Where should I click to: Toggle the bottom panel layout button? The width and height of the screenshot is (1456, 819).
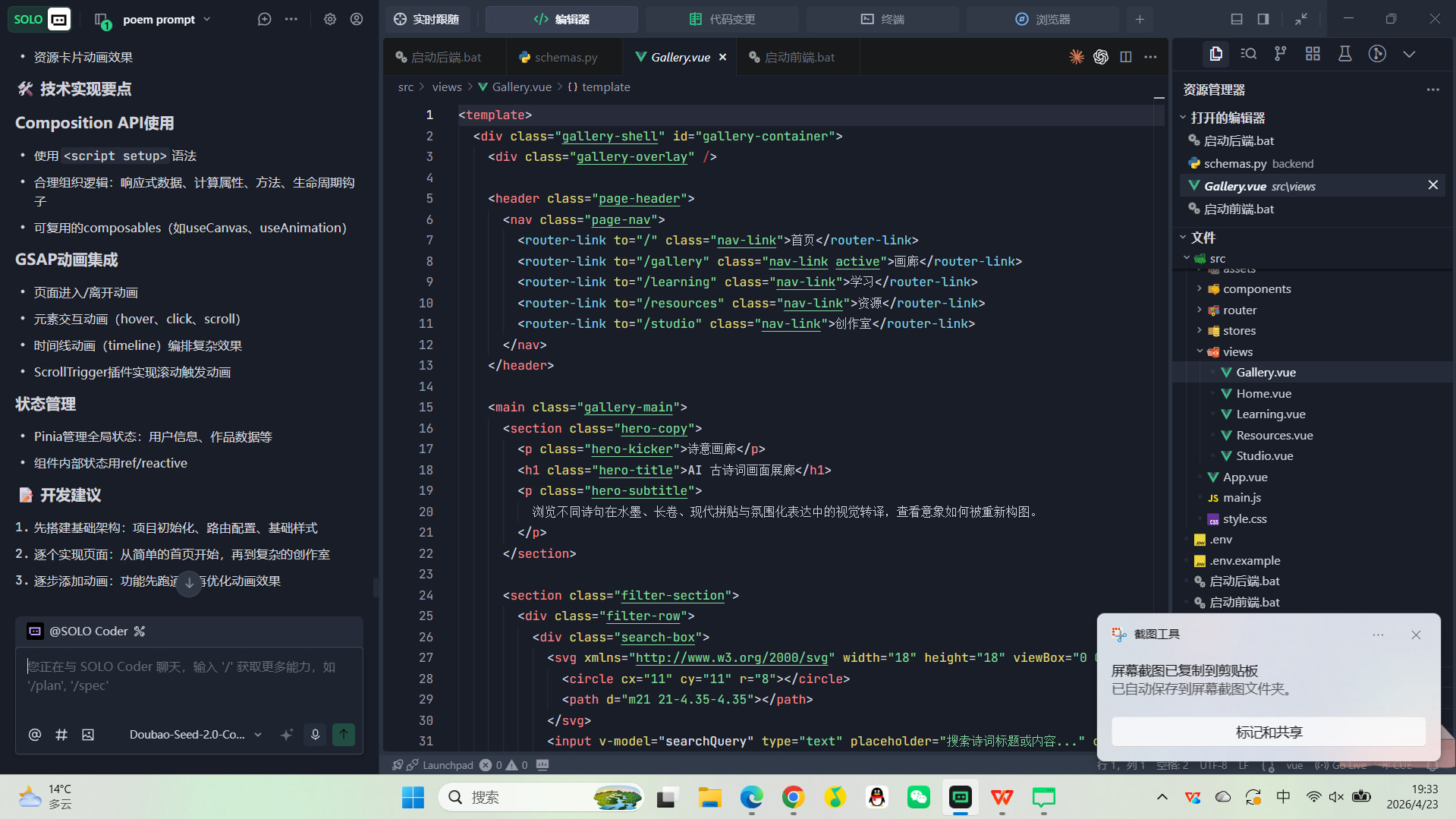pos(1237,19)
